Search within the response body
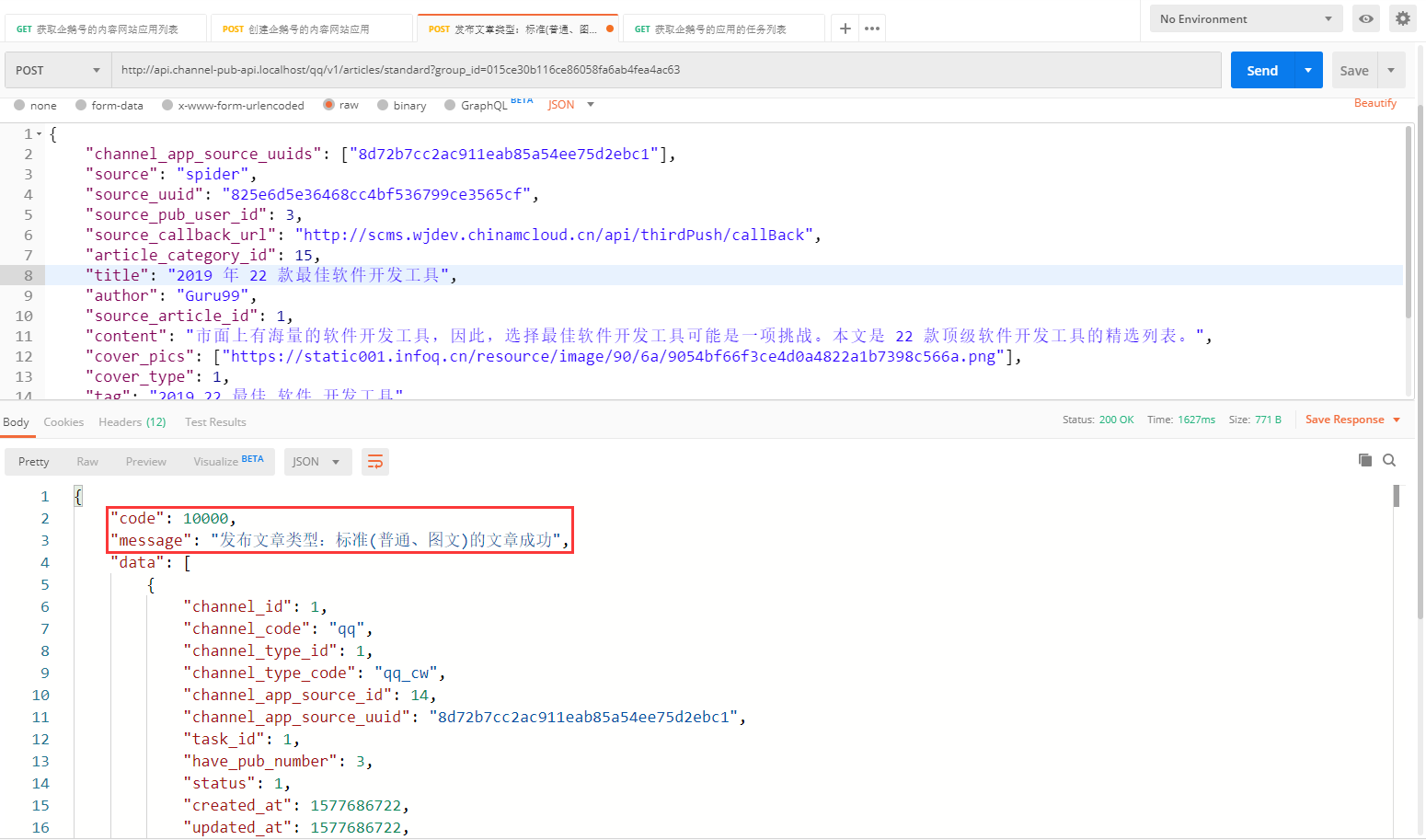The width and height of the screenshot is (1426, 840). coord(1389,460)
